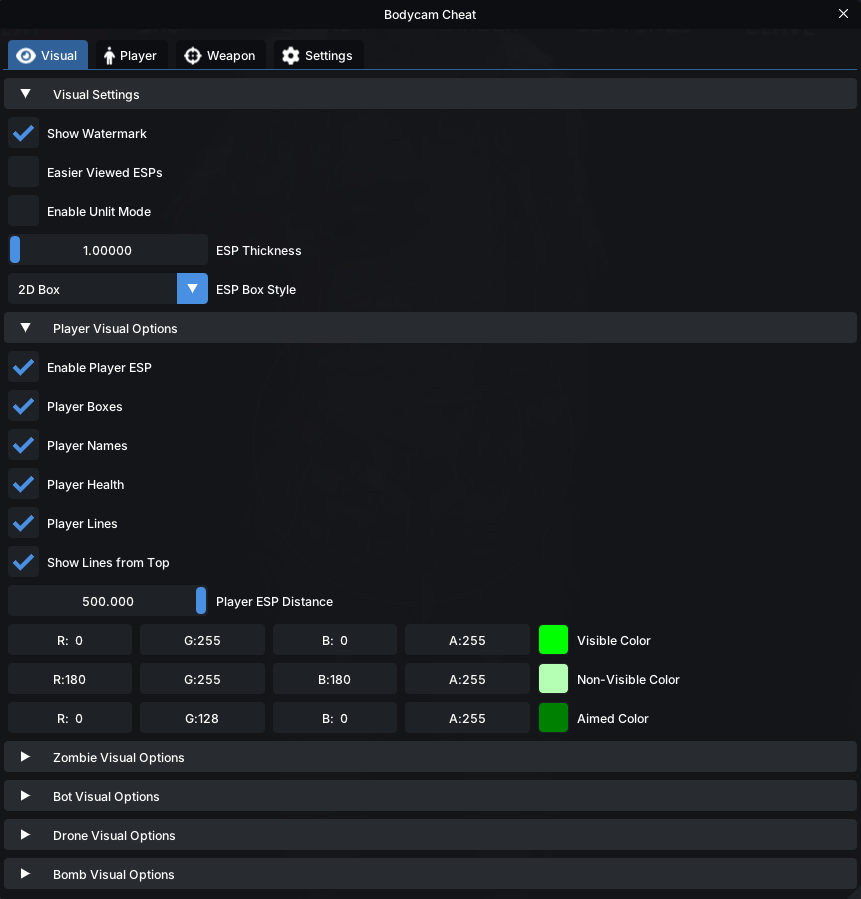
Task: Uncheck Show Lines from Top
Action: [24, 562]
